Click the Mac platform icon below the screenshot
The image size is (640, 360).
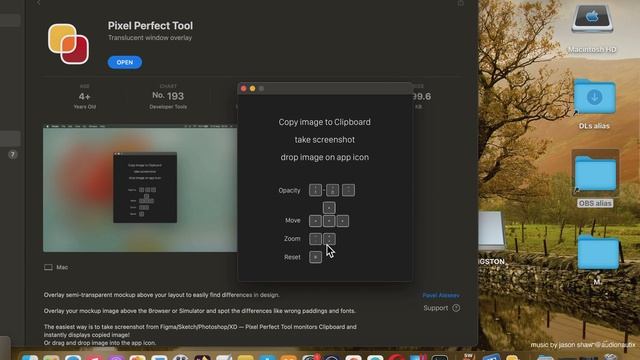click(48, 267)
